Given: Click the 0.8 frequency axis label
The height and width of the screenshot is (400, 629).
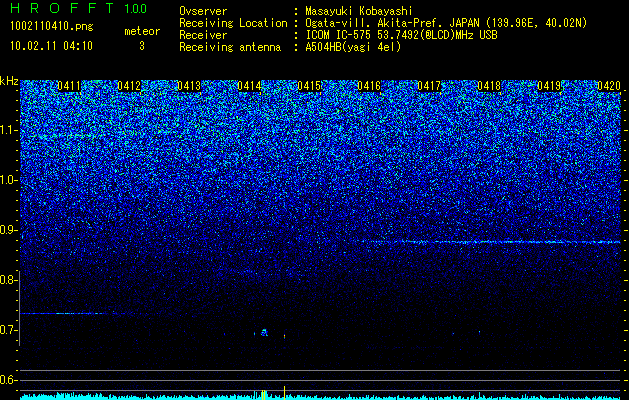Looking at the screenshot, I should [8, 280].
